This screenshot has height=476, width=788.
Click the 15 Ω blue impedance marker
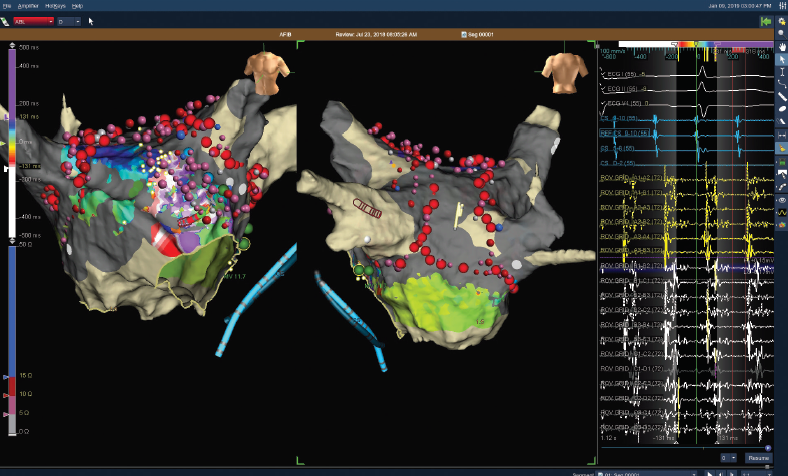pyautogui.click(x=6, y=376)
